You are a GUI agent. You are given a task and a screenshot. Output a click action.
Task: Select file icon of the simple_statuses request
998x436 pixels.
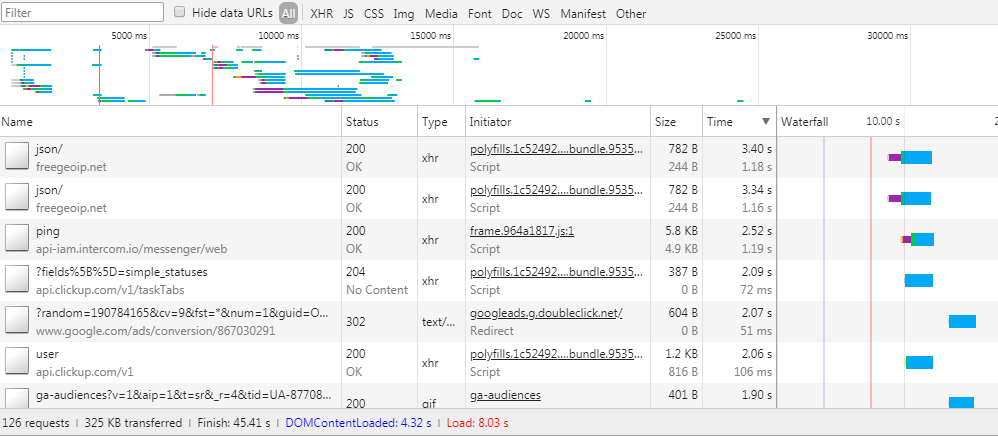coord(17,279)
